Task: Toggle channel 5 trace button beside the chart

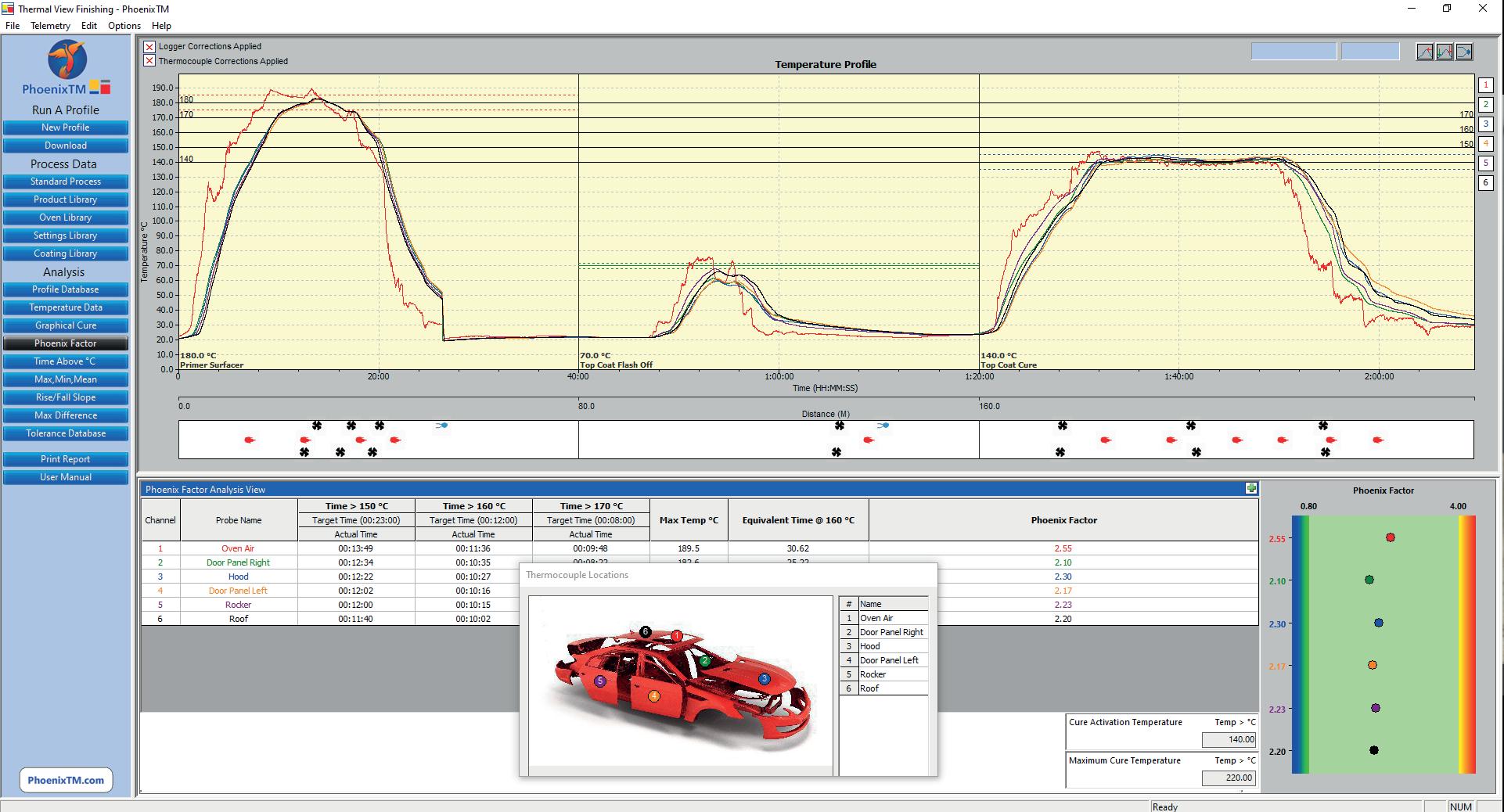Action: [1485, 163]
